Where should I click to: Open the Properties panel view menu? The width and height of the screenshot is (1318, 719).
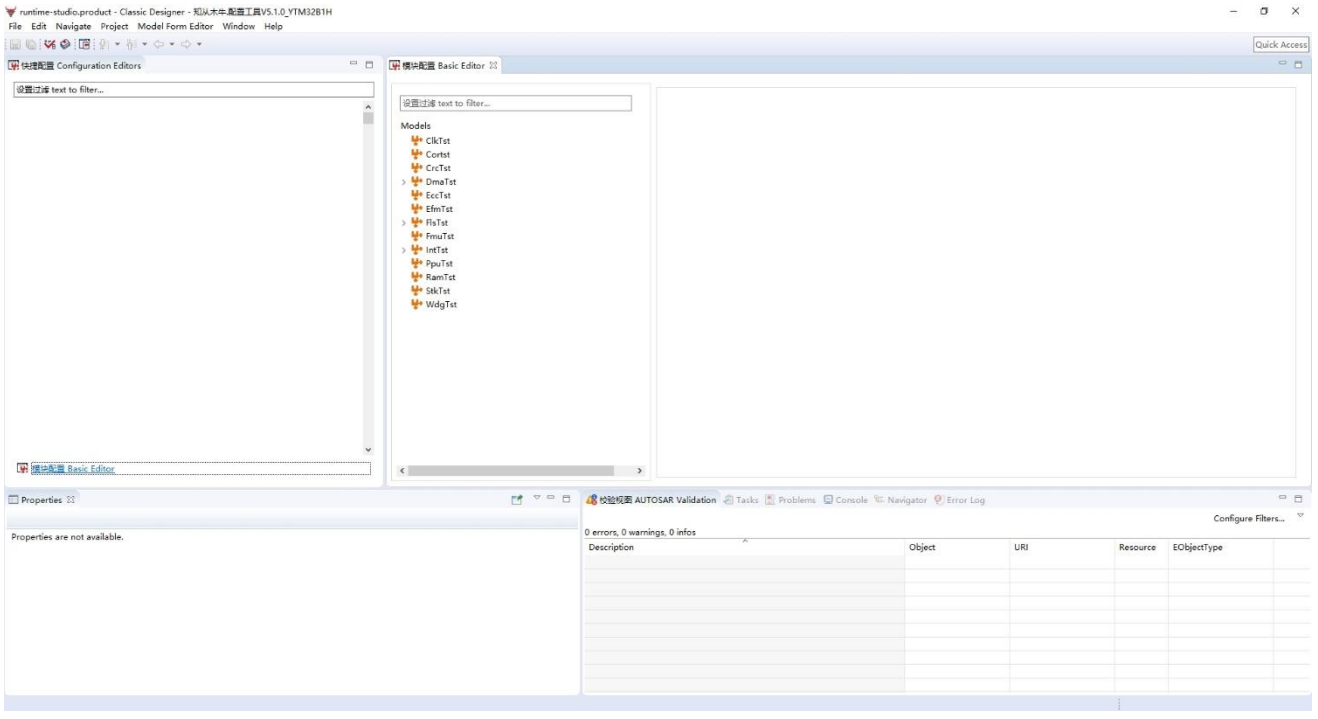pyautogui.click(x=537, y=500)
